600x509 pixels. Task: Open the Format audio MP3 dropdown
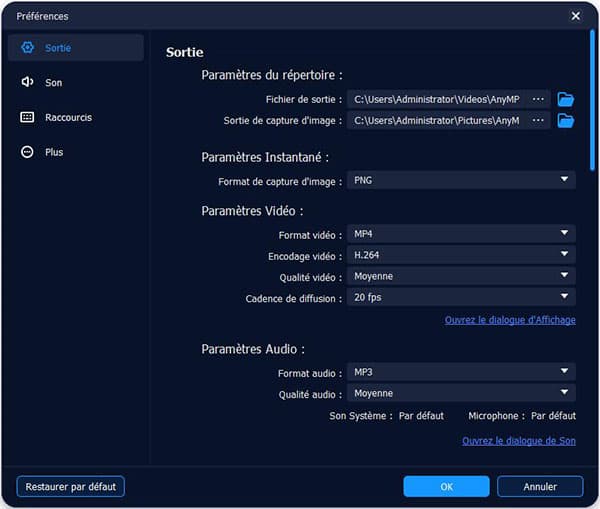pos(461,372)
